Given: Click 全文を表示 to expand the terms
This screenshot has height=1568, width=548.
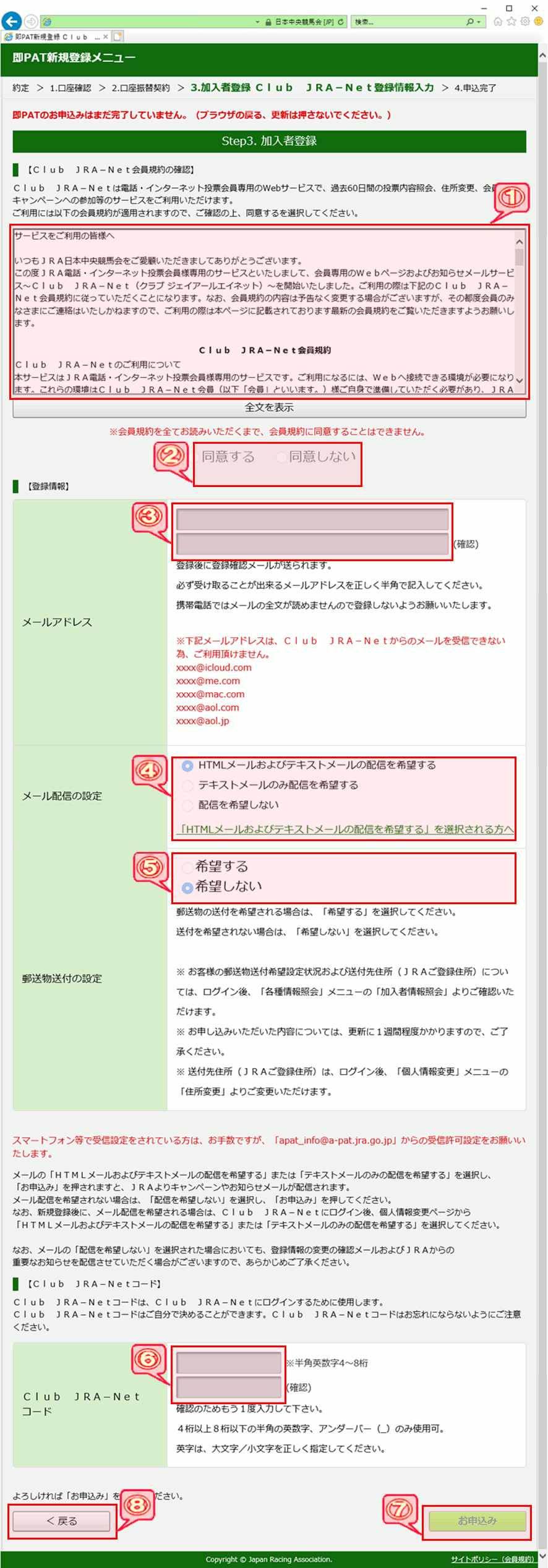Looking at the screenshot, I should coord(269,407).
